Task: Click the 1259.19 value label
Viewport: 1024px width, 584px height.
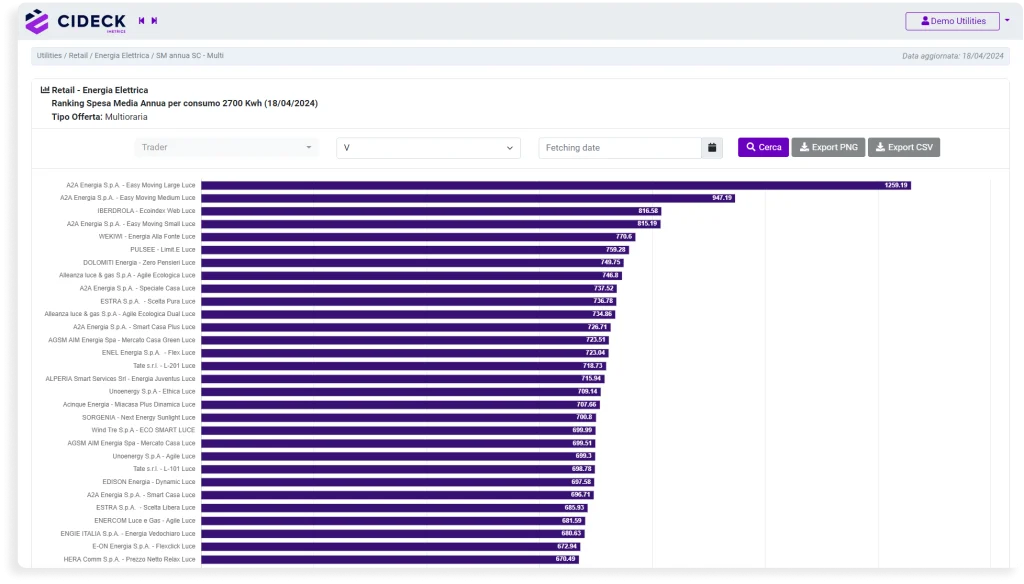Action: [x=895, y=186]
